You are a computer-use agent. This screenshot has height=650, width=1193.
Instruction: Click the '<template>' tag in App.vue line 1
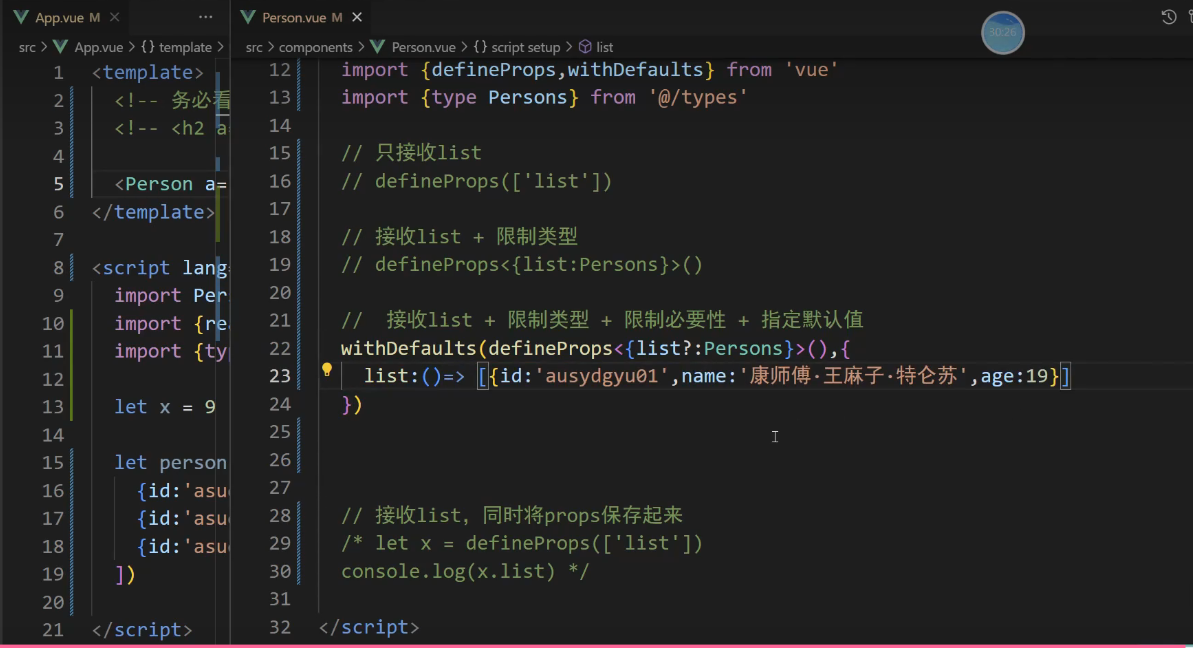148,72
